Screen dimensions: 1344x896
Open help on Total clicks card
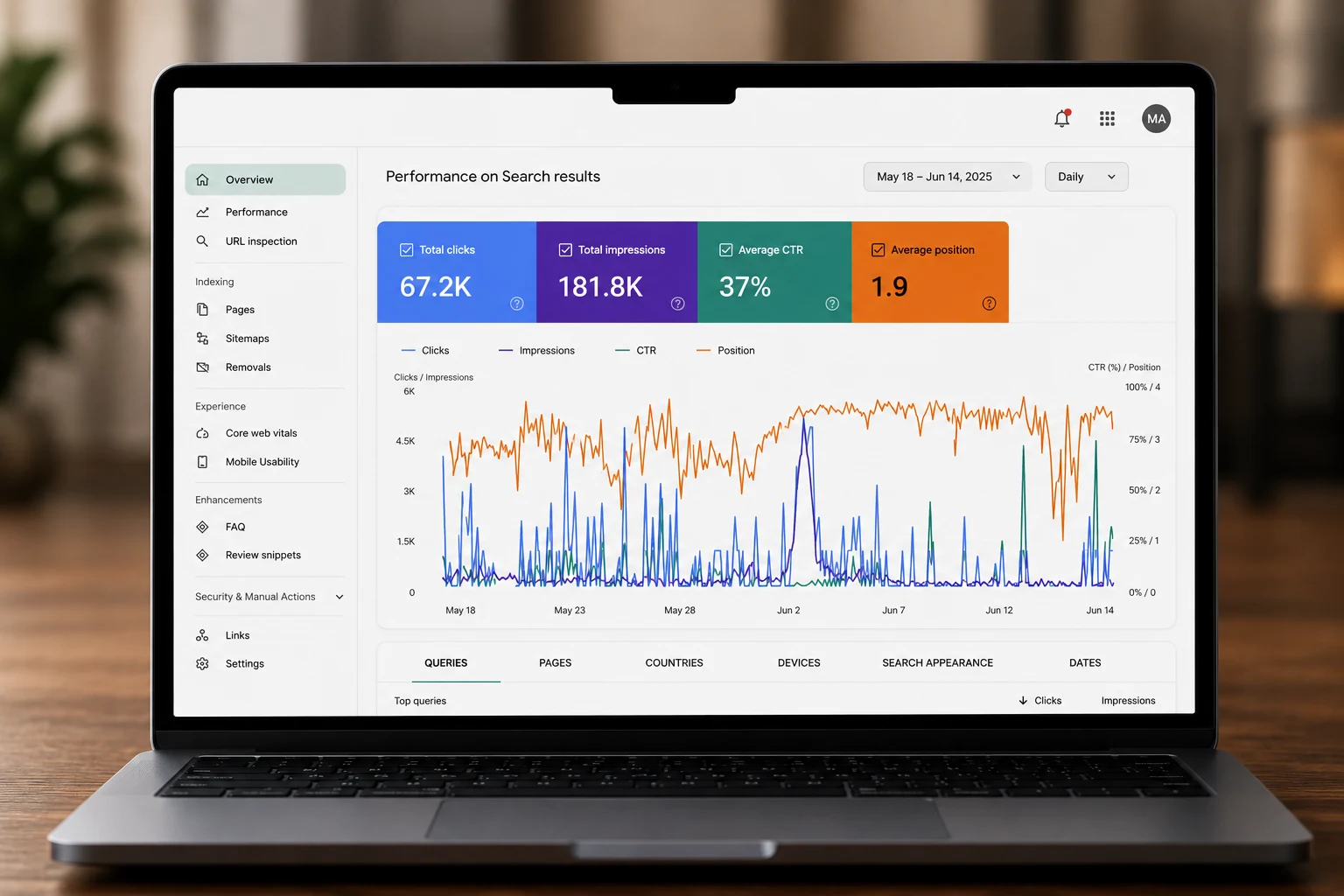(x=517, y=304)
